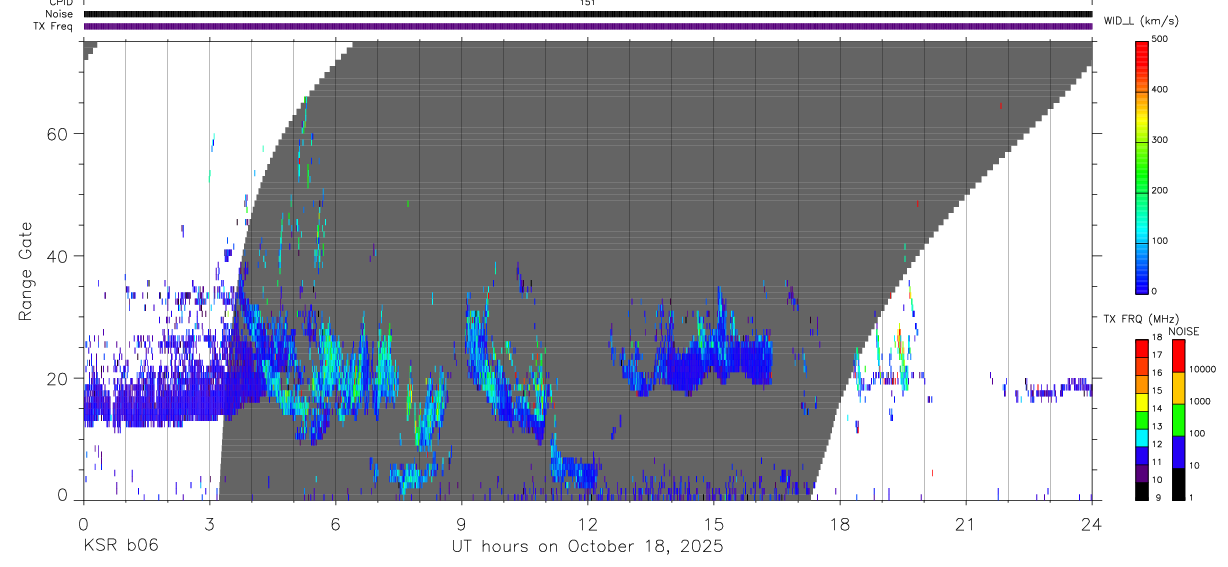Click the yellow 1000–10000 swatch in NOISE legend
This screenshot has width=1228, height=567.
pyautogui.click(x=1178, y=386)
